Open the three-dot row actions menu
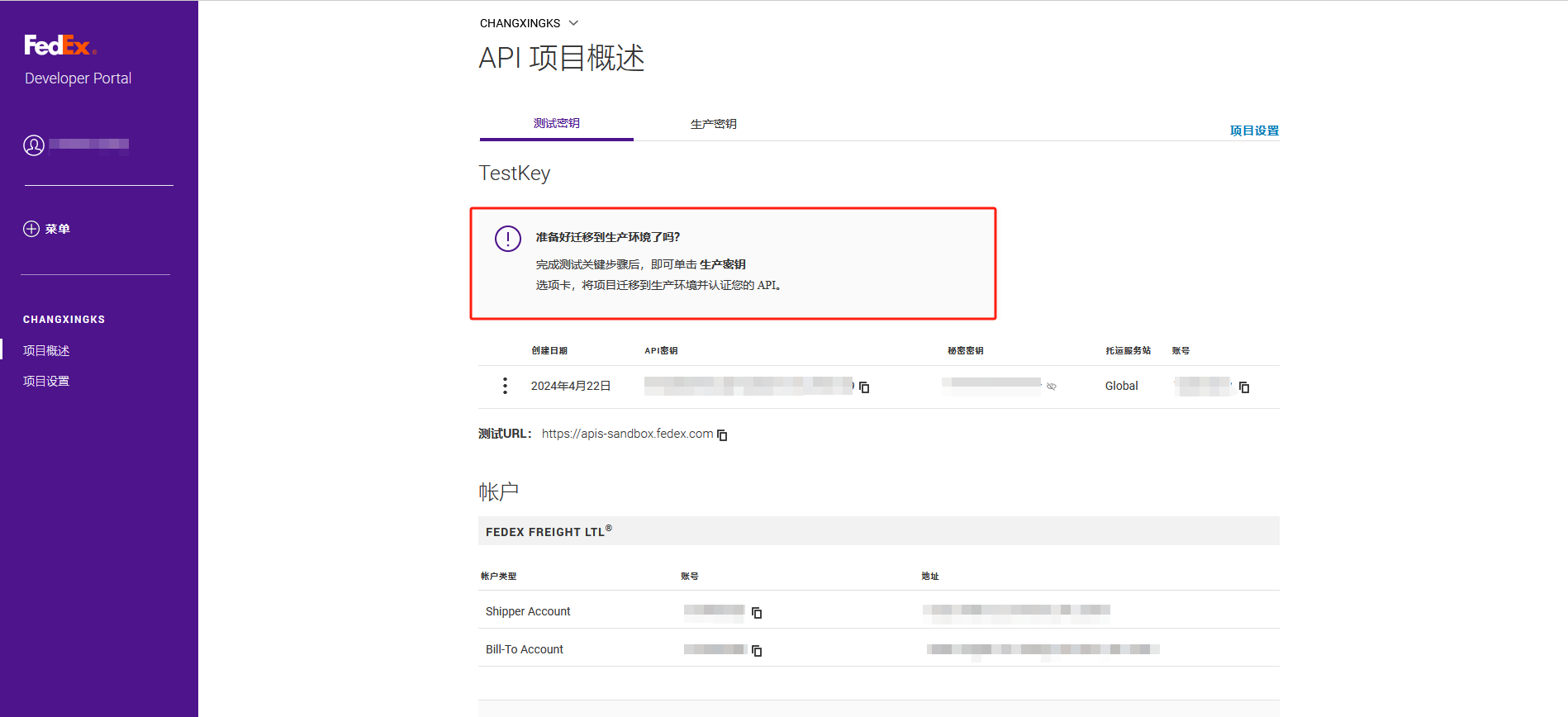This screenshot has width=1568, height=717. tap(505, 386)
